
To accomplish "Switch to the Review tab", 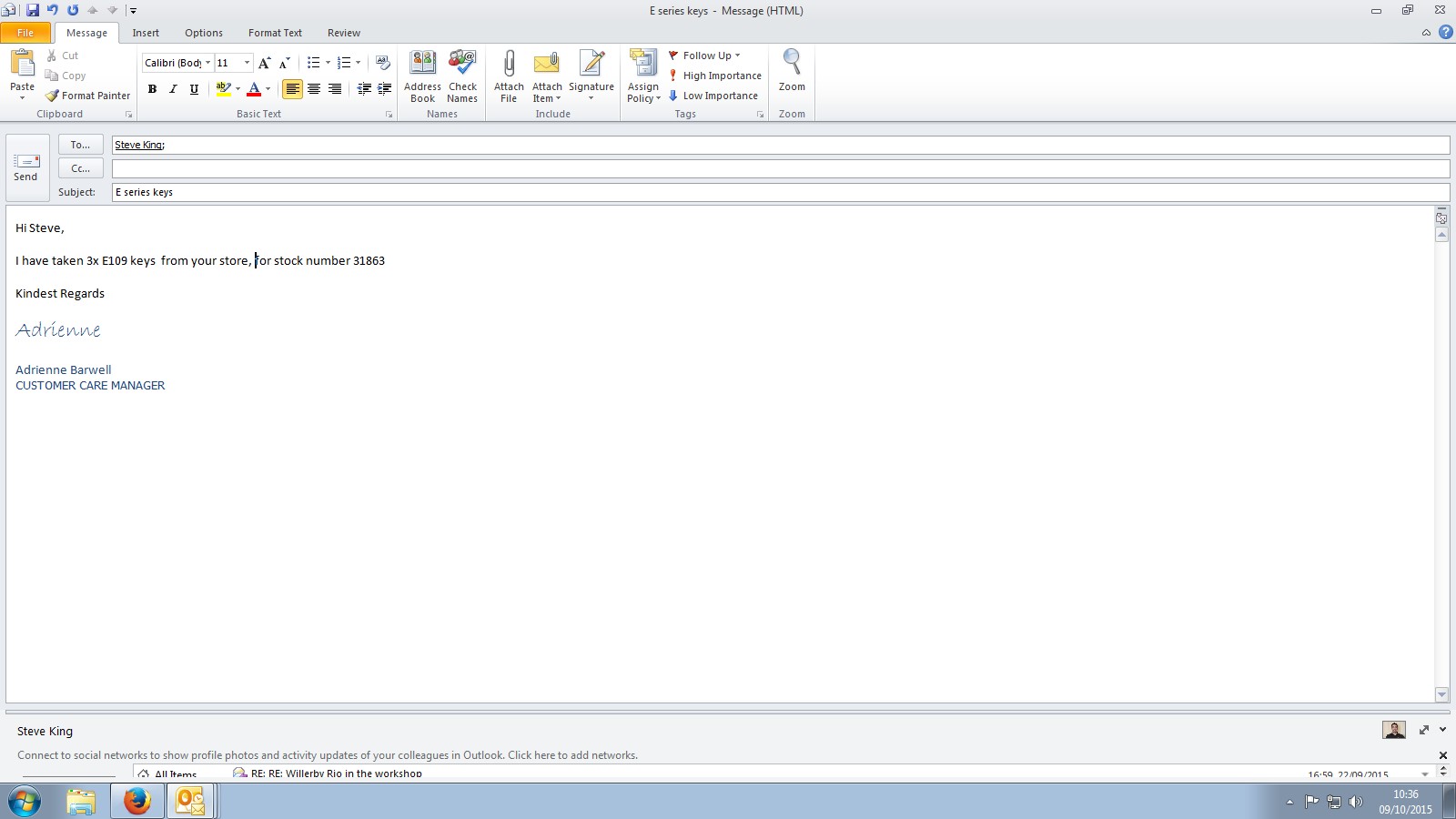I will (x=344, y=33).
